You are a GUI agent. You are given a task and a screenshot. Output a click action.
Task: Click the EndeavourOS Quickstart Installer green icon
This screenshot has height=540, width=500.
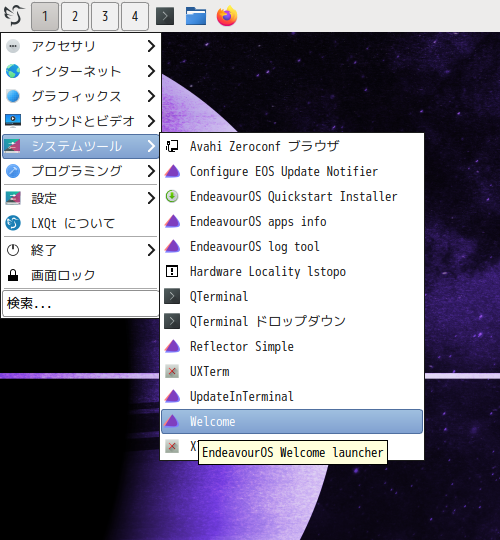(x=172, y=196)
